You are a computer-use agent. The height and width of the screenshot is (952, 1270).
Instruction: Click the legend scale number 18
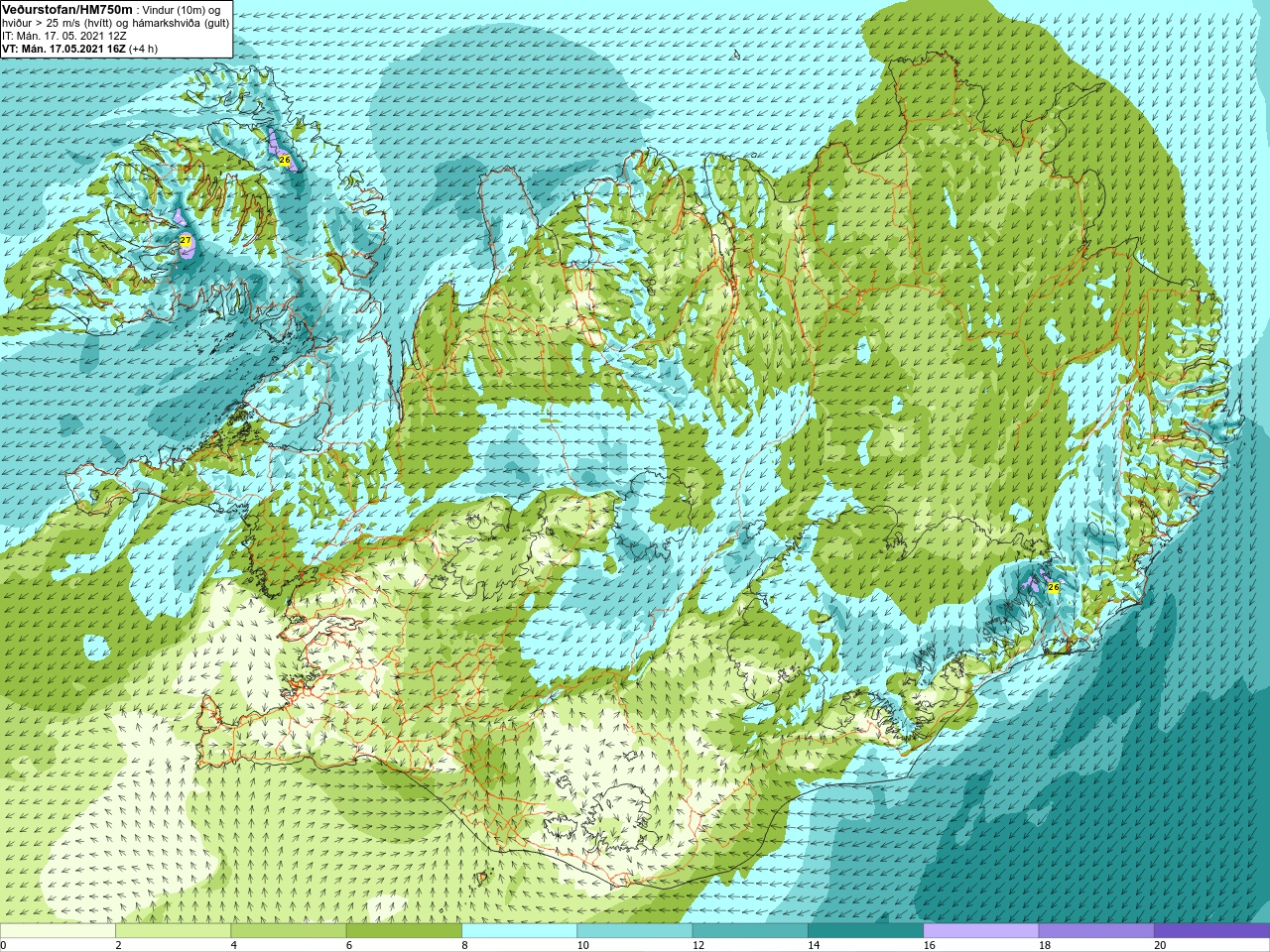click(x=1045, y=945)
